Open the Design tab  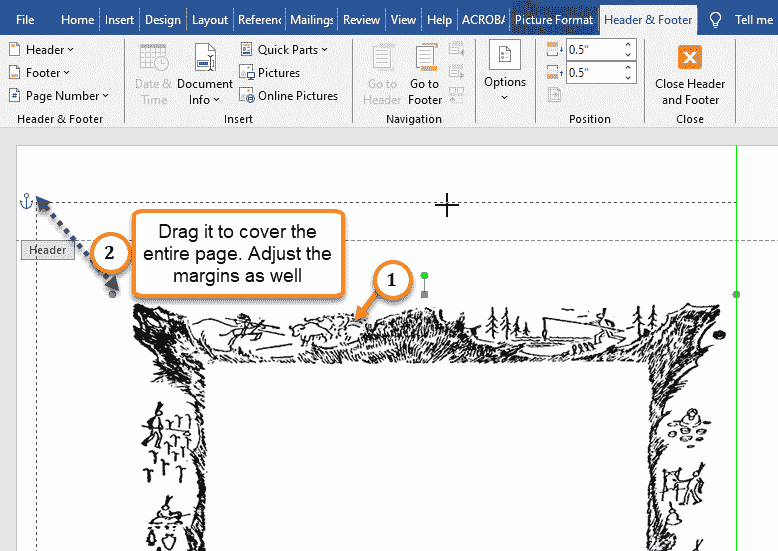click(x=163, y=20)
